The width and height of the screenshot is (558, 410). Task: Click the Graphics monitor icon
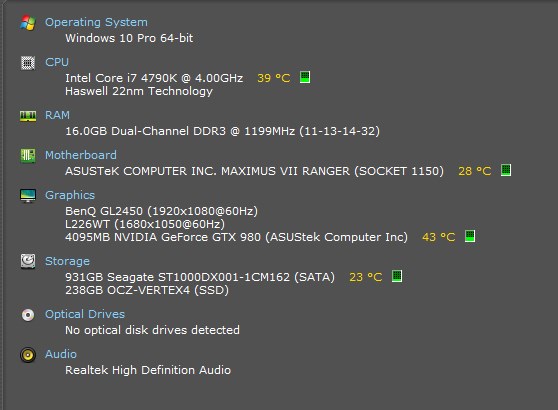coord(28,196)
